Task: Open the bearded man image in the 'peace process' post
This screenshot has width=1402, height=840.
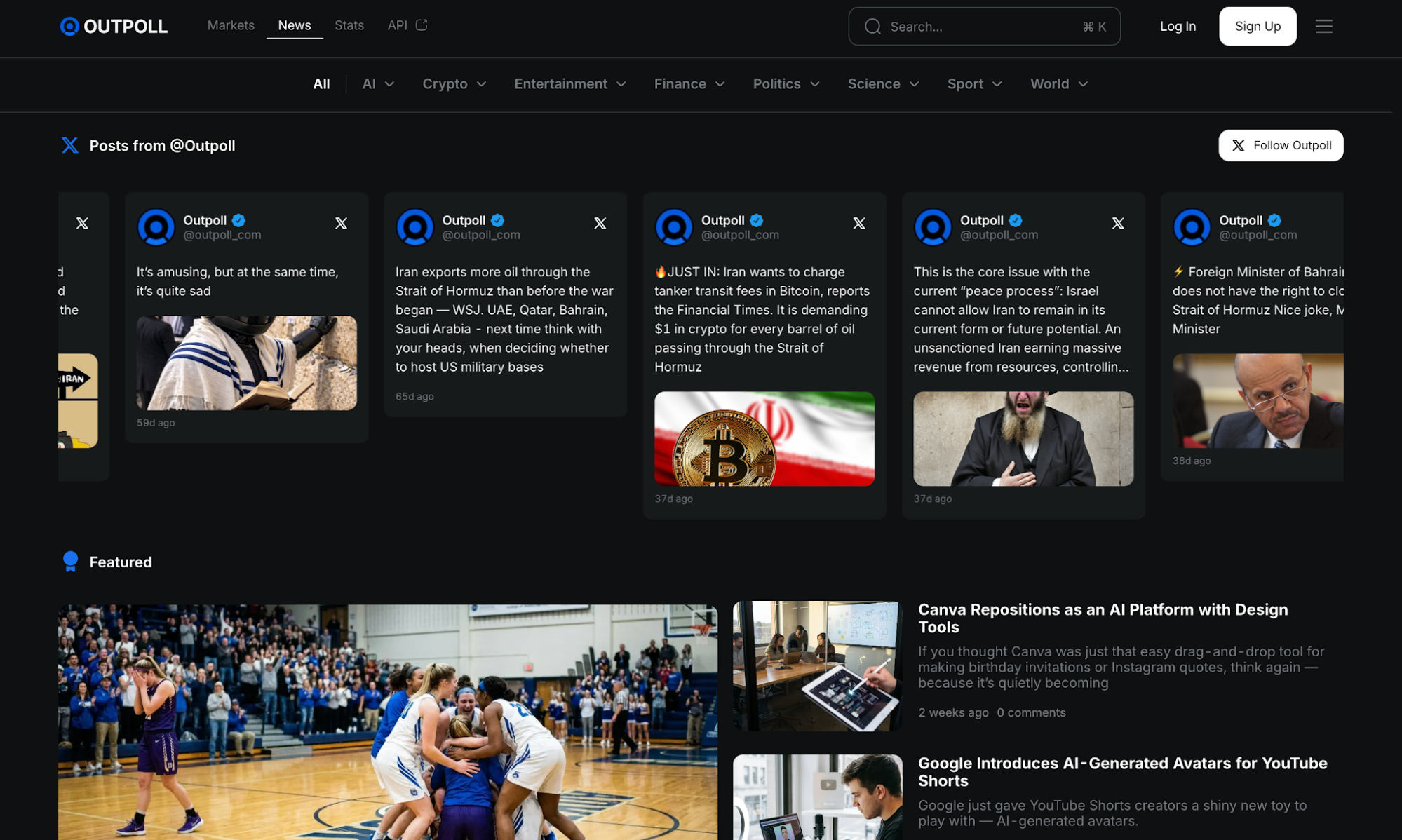Action: point(1023,439)
